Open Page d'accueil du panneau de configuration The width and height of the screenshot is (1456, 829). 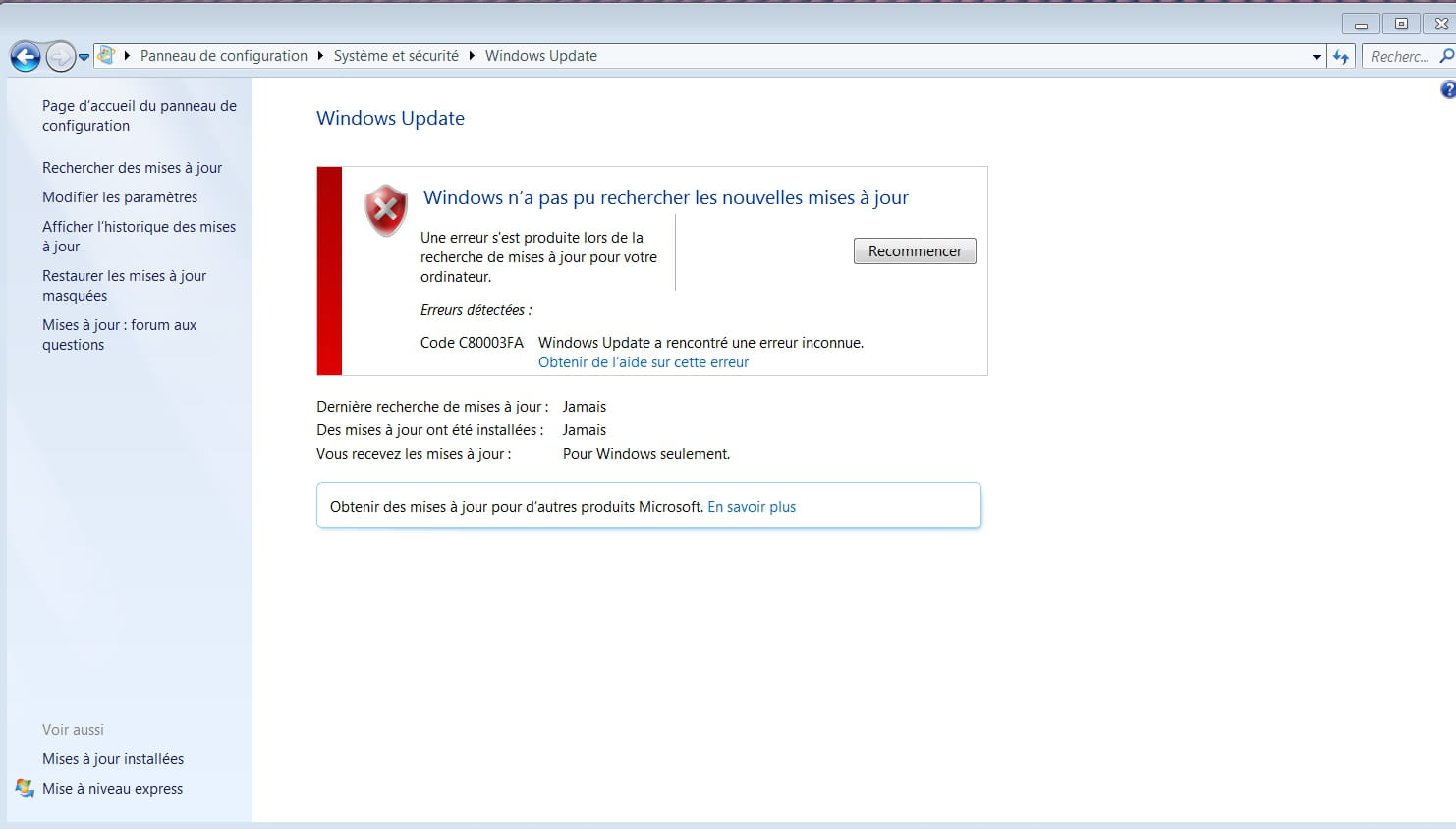click(140, 116)
